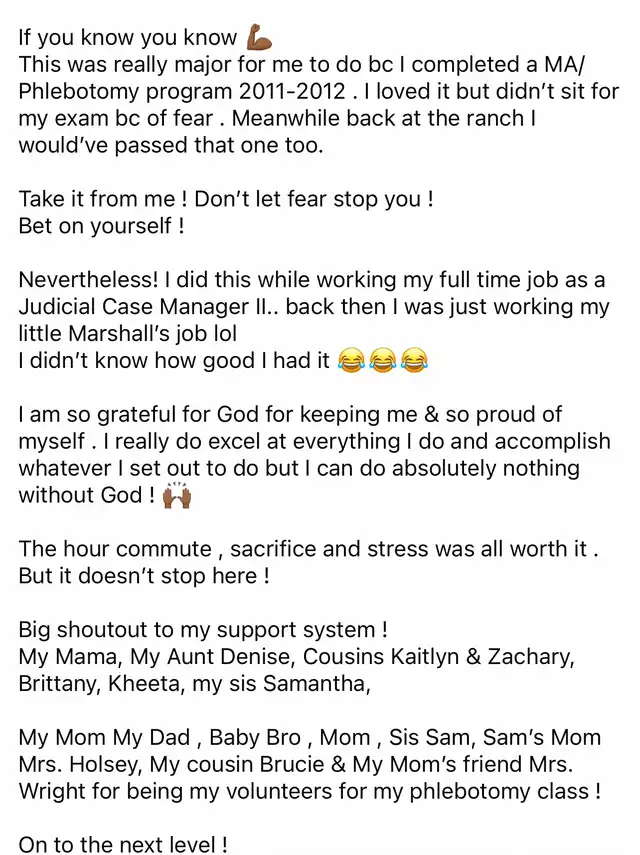This screenshot has width=640, height=855.
Task: Click the middle laughing-crying emoji
Action: pyautogui.click(x=382, y=360)
